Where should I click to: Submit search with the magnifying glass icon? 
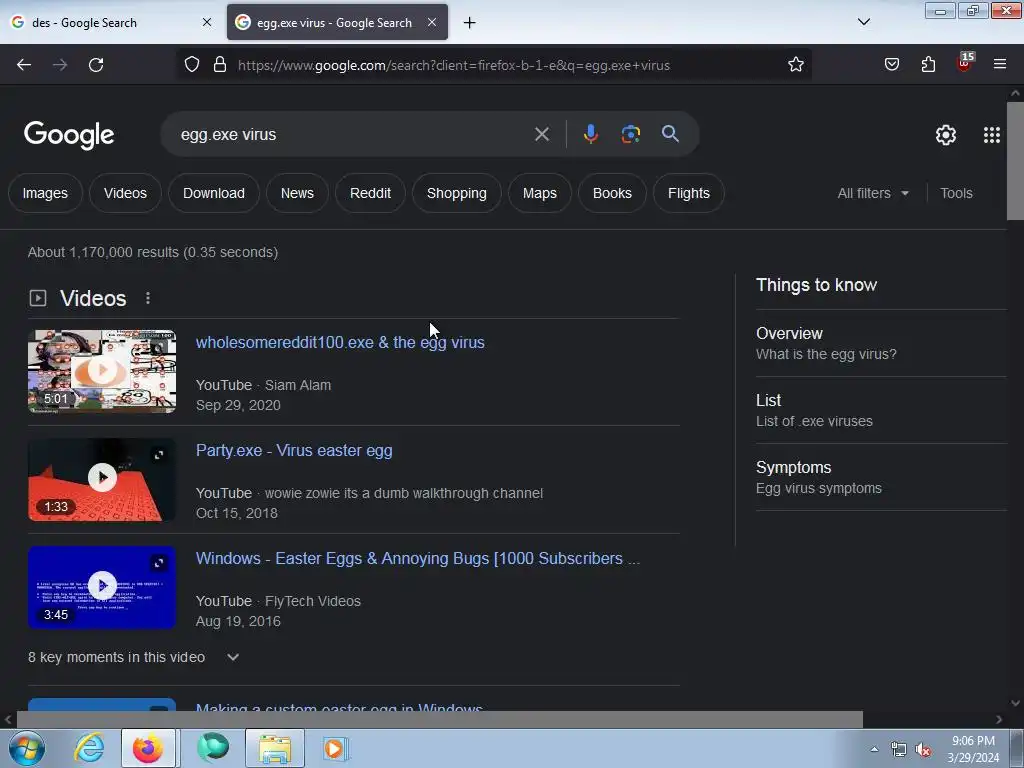pyautogui.click(x=670, y=134)
